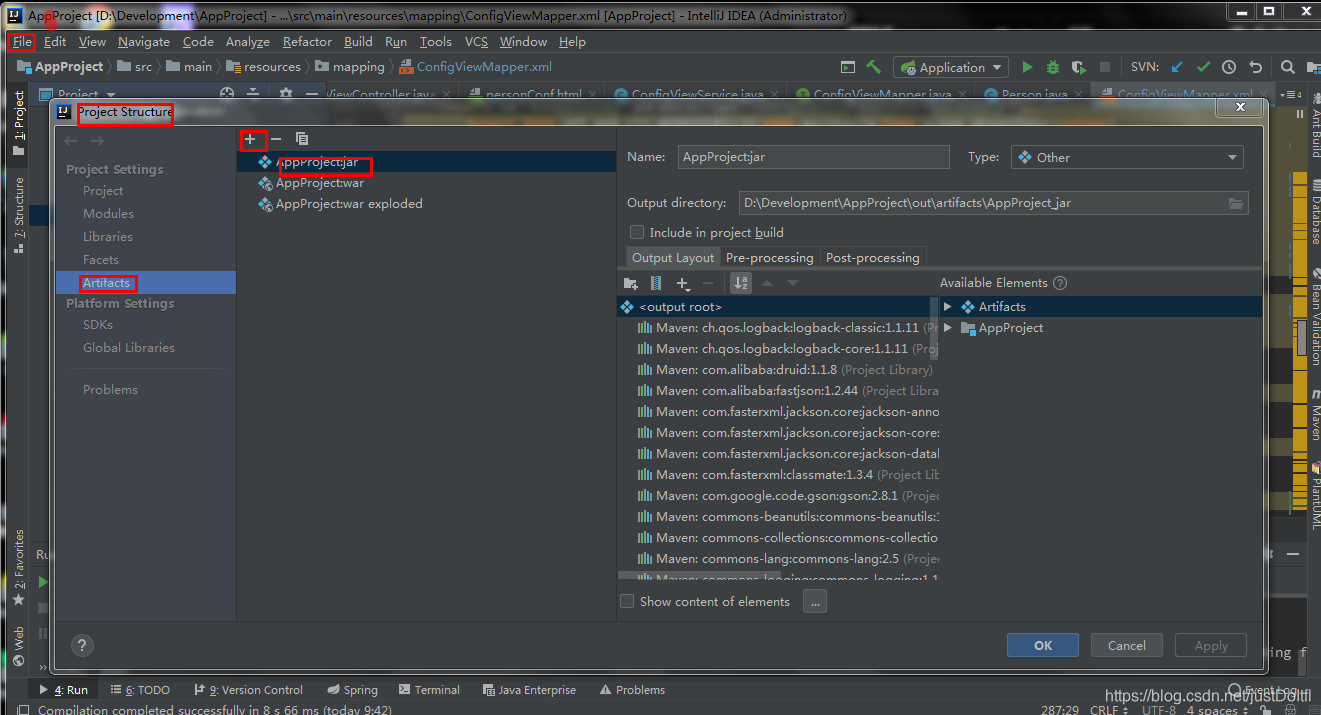
Task: Open the Problems tool window
Action: pyautogui.click(x=632, y=690)
